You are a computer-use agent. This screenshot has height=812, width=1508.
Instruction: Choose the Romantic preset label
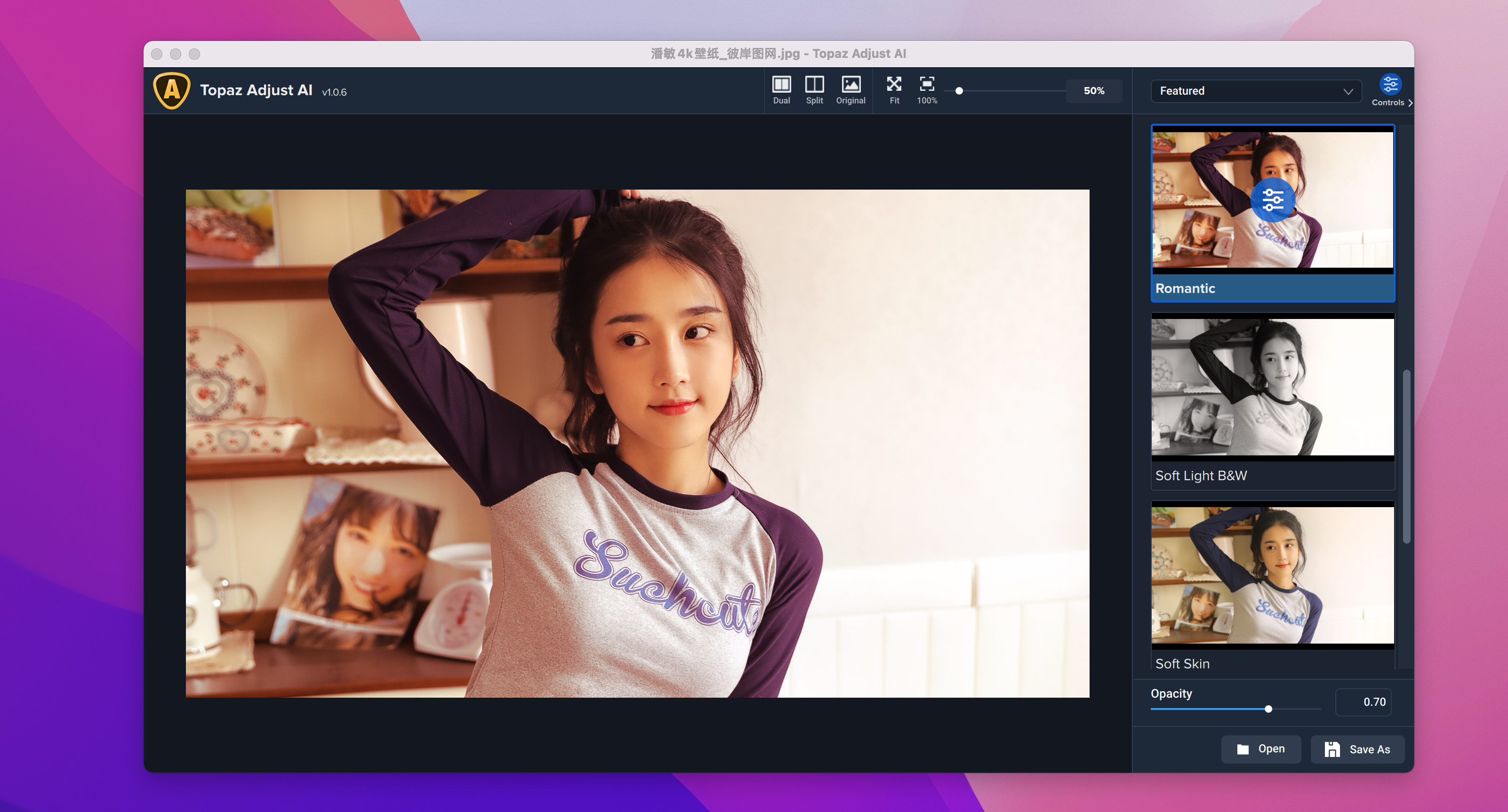(1185, 288)
